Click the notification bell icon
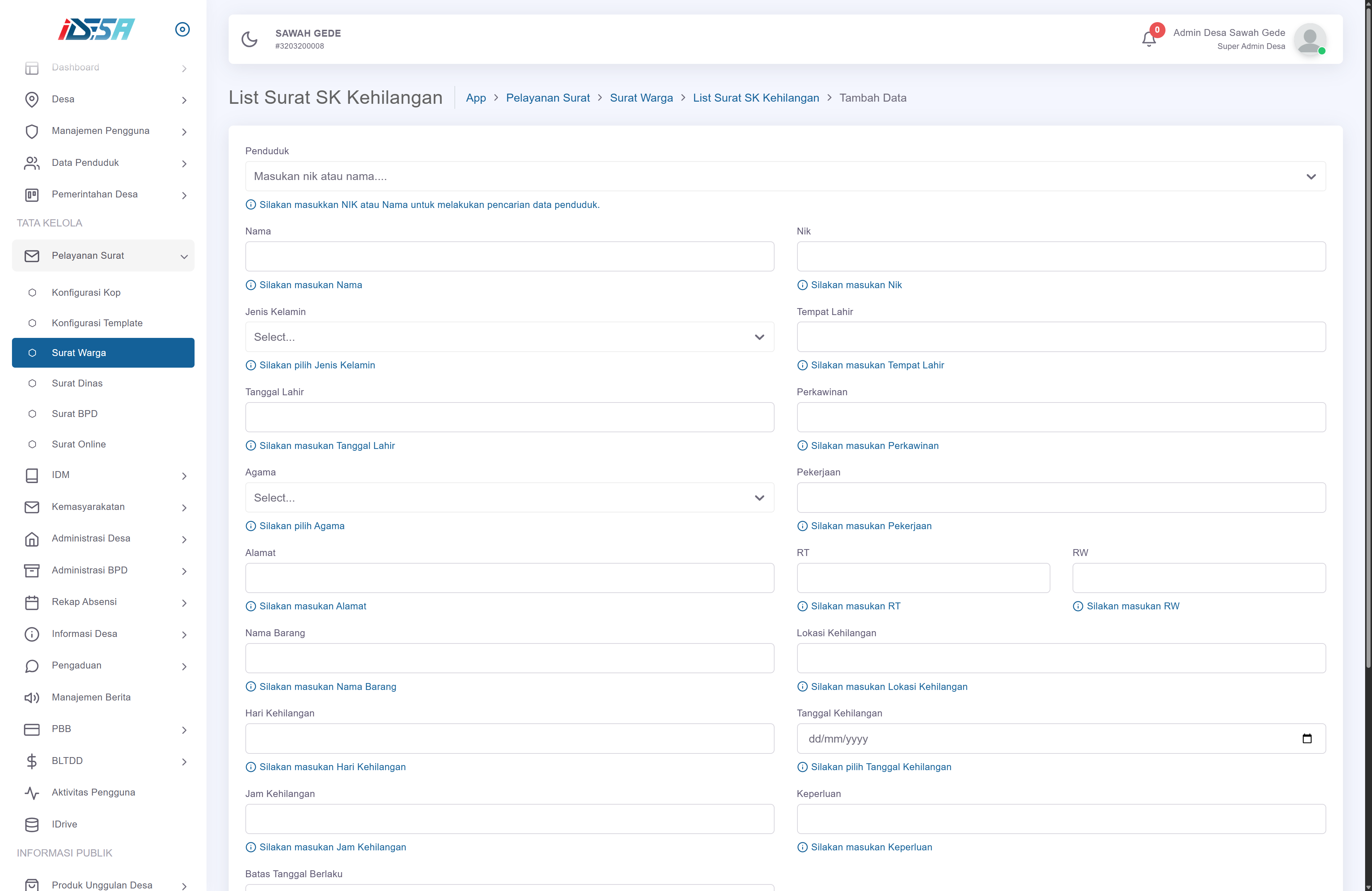 (1148, 39)
